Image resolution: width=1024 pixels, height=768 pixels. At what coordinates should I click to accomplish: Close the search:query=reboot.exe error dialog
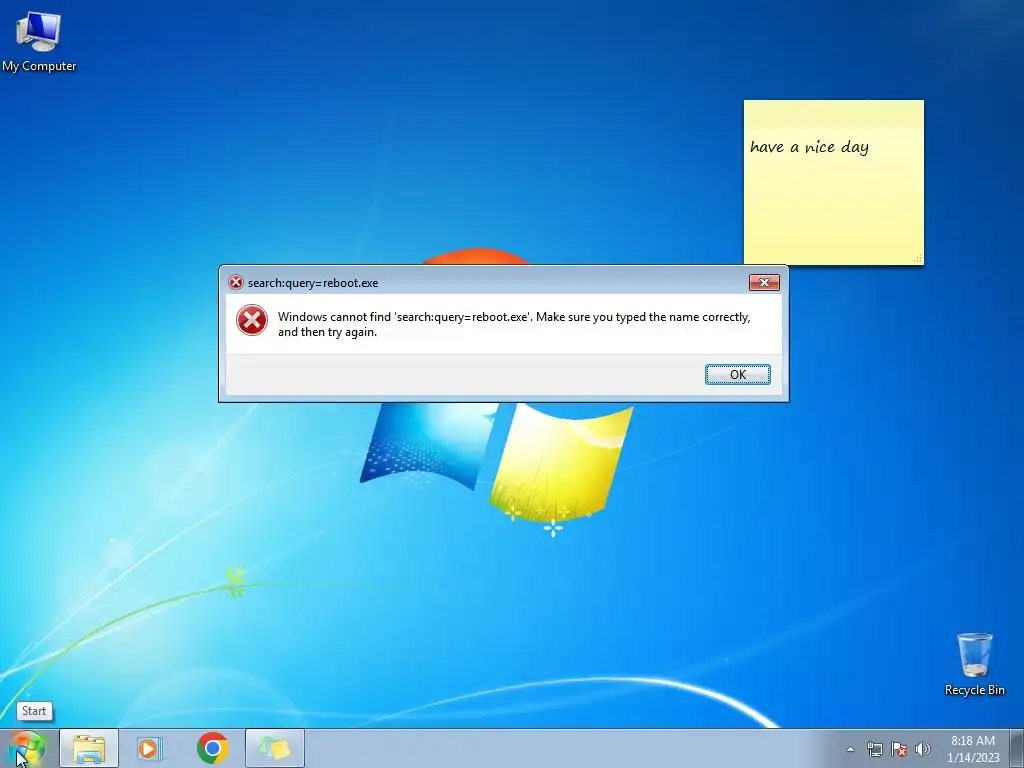click(x=764, y=282)
